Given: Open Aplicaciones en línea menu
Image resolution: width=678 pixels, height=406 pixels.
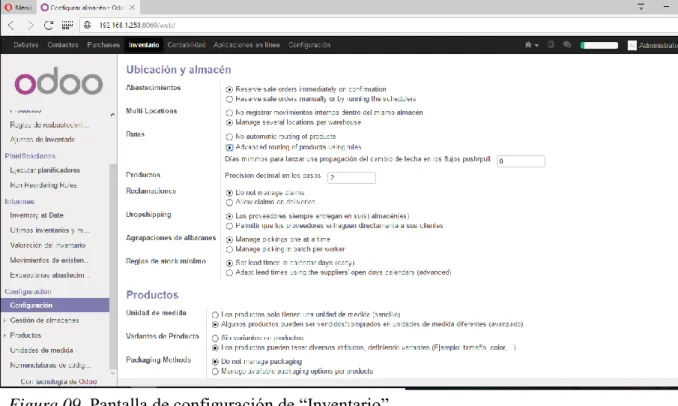Looking at the screenshot, I should click(x=246, y=45).
